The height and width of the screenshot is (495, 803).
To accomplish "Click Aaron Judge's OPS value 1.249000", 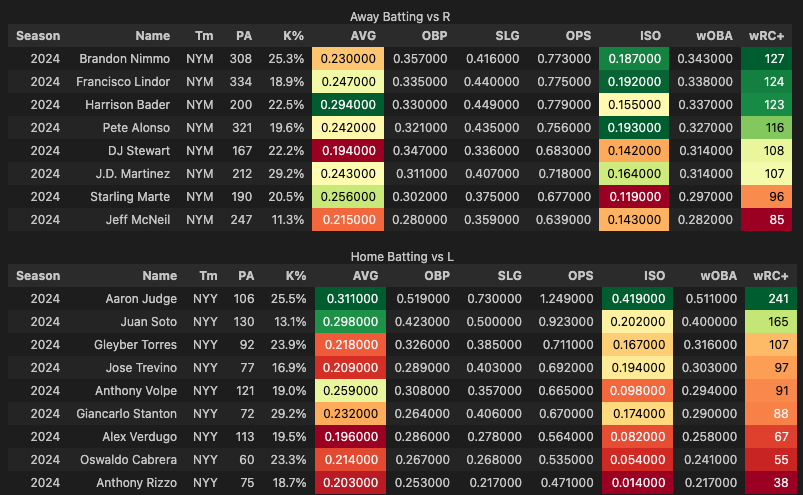I will click(x=566, y=299).
